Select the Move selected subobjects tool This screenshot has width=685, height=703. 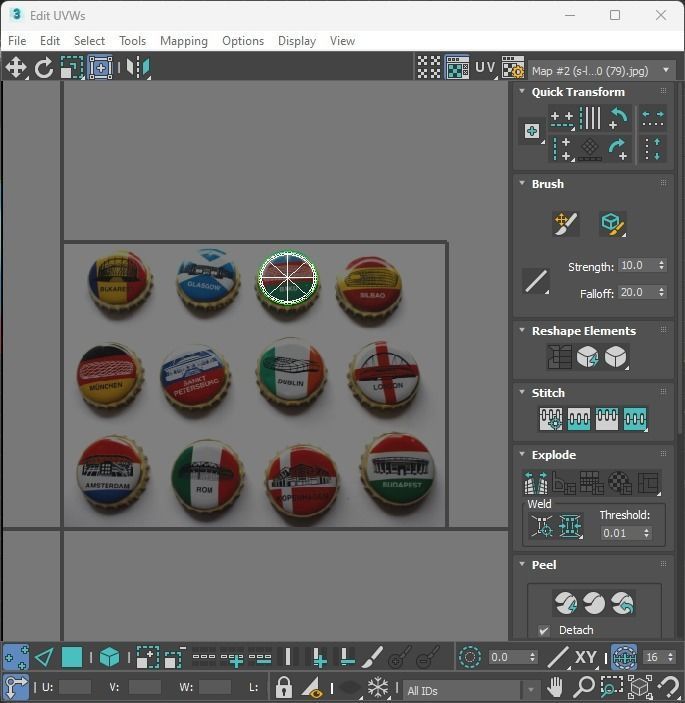[16, 68]
